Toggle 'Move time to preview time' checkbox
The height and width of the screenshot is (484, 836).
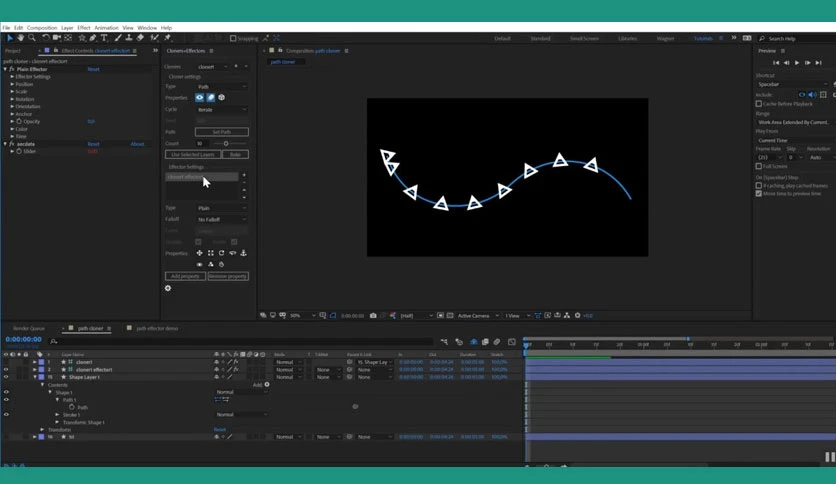click(x=759, y=193)
